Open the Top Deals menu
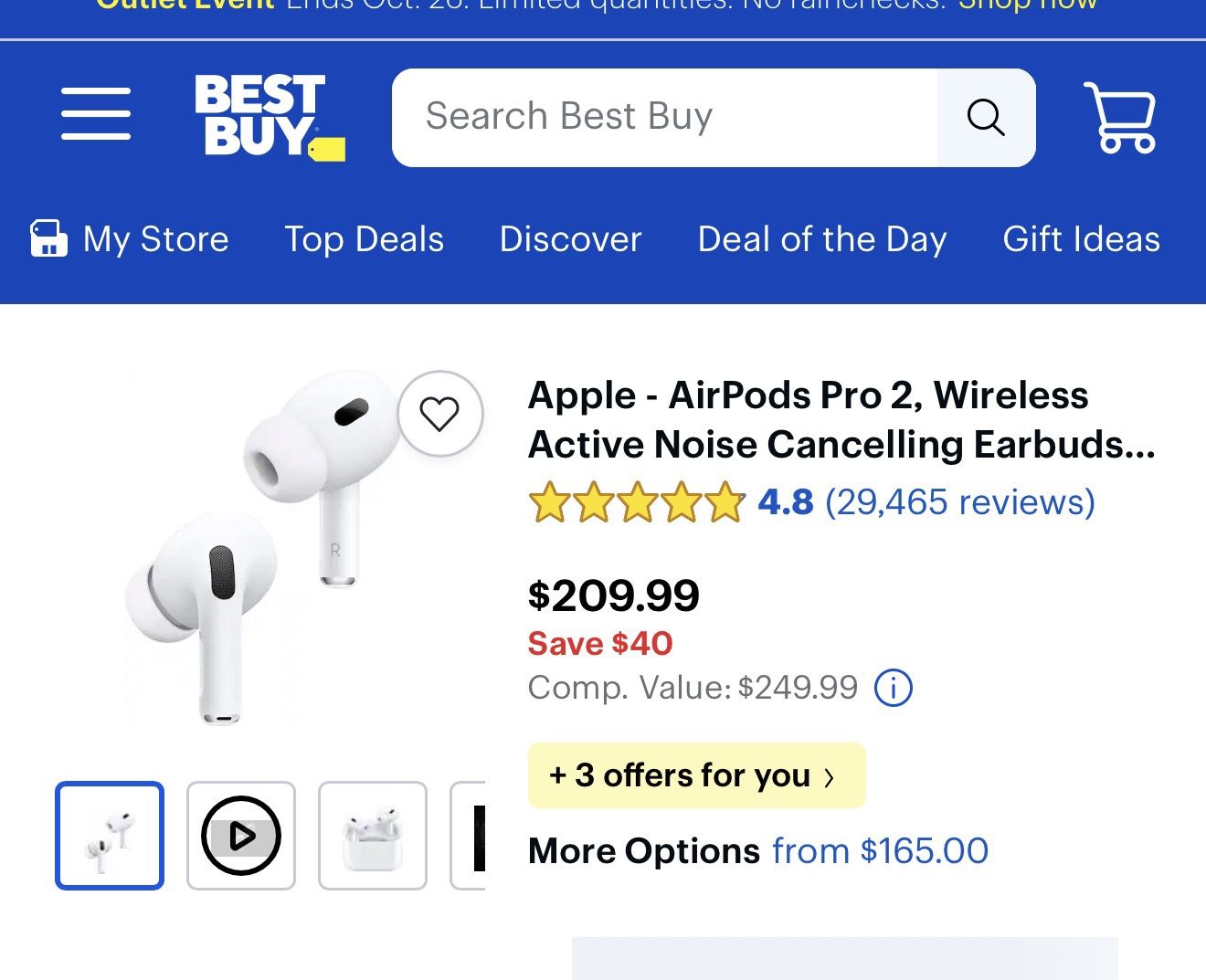The width and height of the screenshot is (1206, 980). click(x=364, y=238)
